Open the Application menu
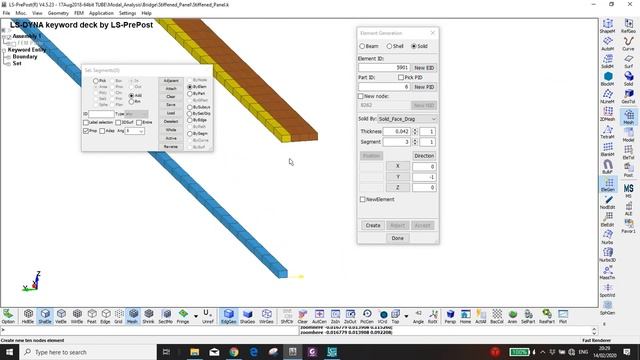640x360 pixels. coord(101,13)
